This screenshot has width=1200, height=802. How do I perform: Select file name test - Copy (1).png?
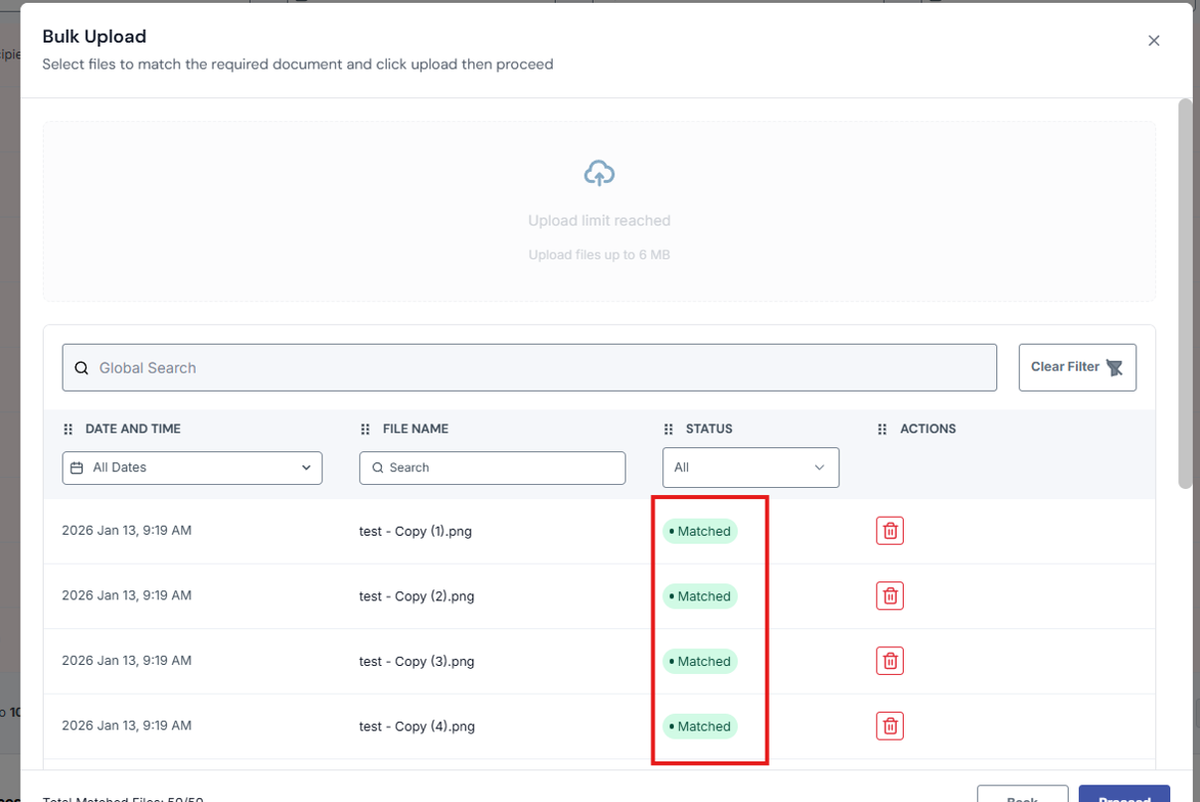[415, 531]
